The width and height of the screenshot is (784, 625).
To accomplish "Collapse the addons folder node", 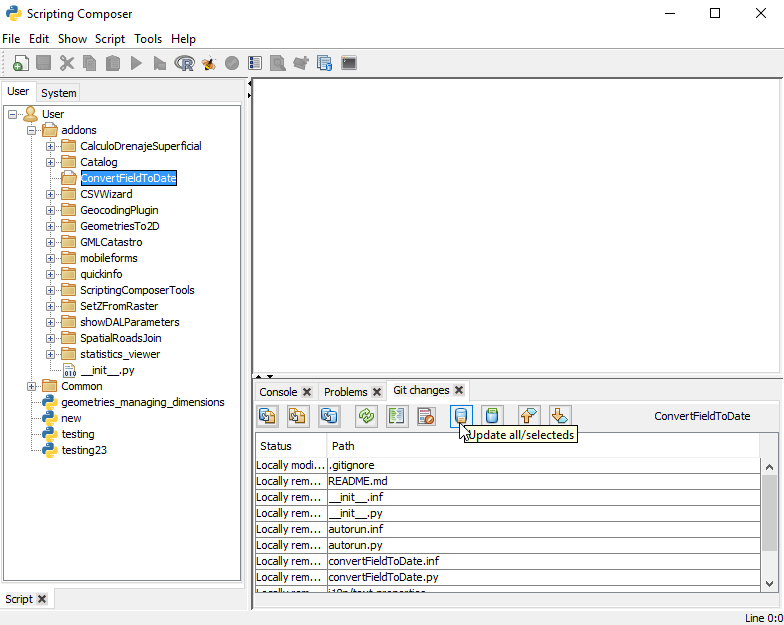I will click(x=32, y=130).
